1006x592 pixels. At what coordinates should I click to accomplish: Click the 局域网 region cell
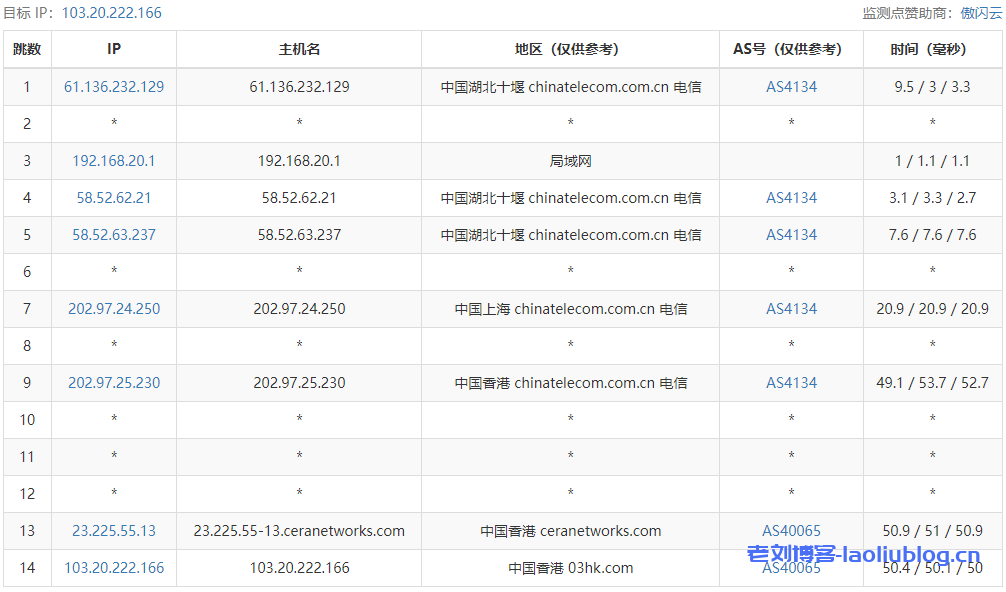[x=570, y=161]
